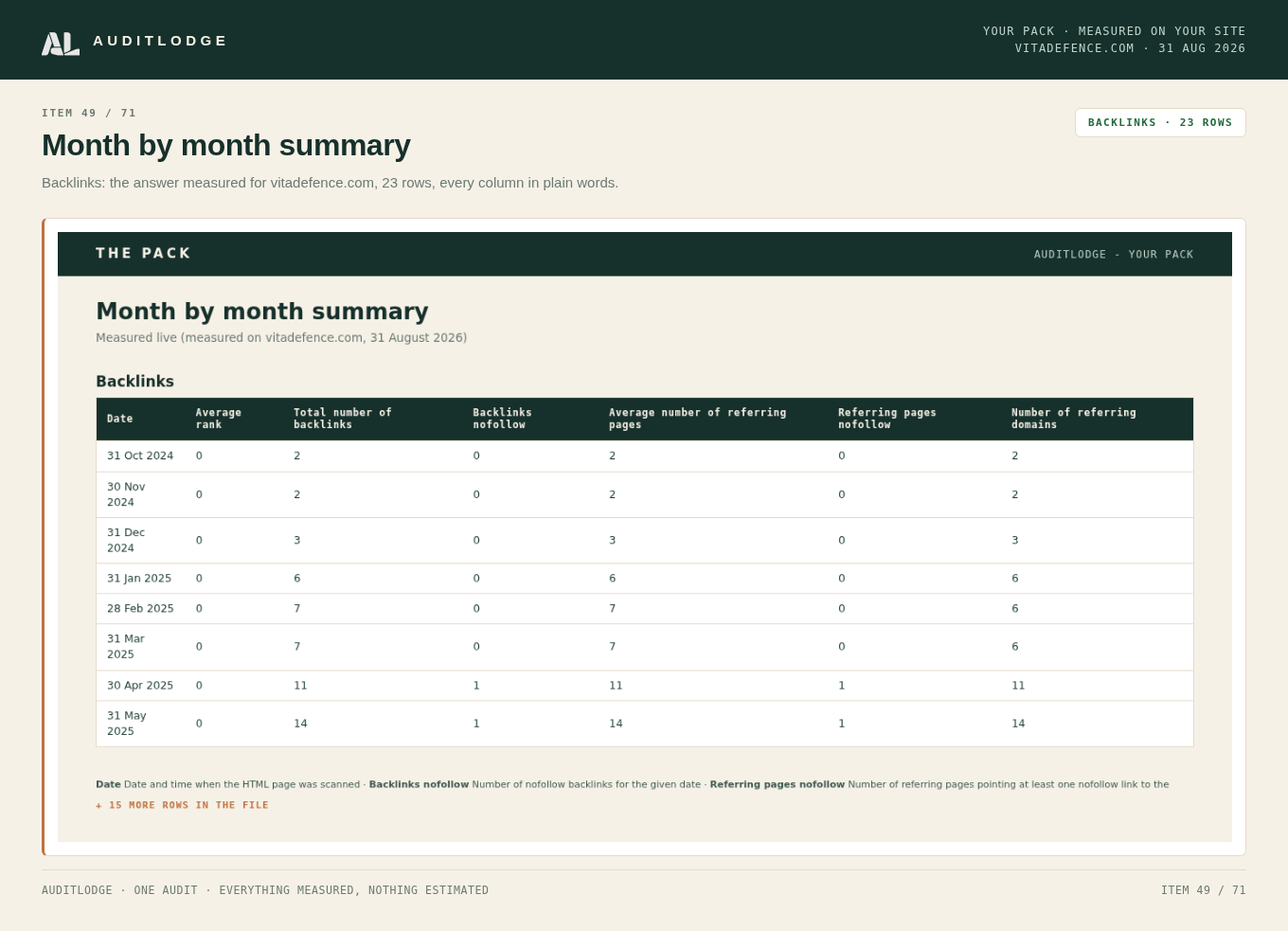Click the Backlinks nofollow definition in footnote
Screen dimensions: 1288x931
[x=535, y=784]
